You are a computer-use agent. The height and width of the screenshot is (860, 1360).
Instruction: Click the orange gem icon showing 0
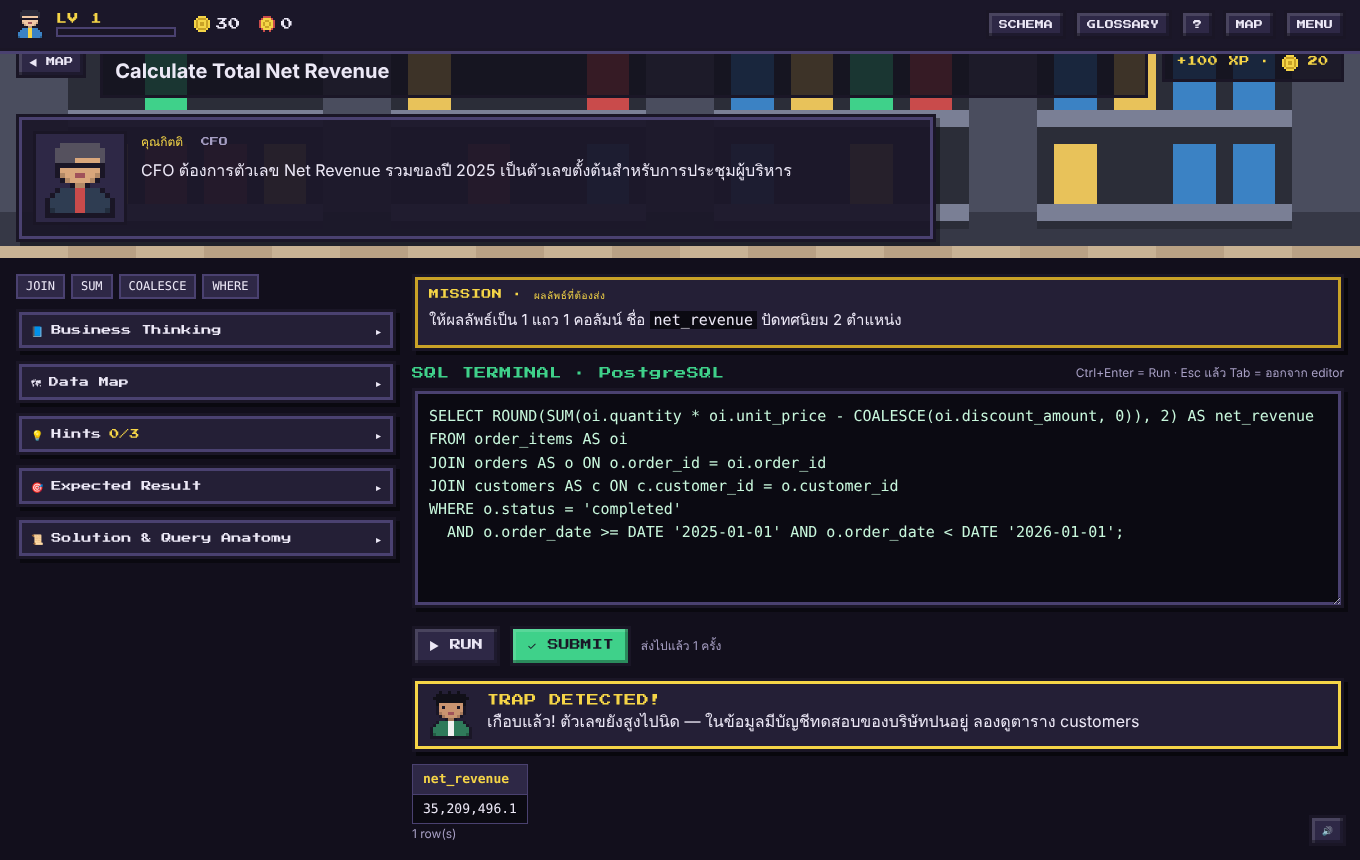267,24
